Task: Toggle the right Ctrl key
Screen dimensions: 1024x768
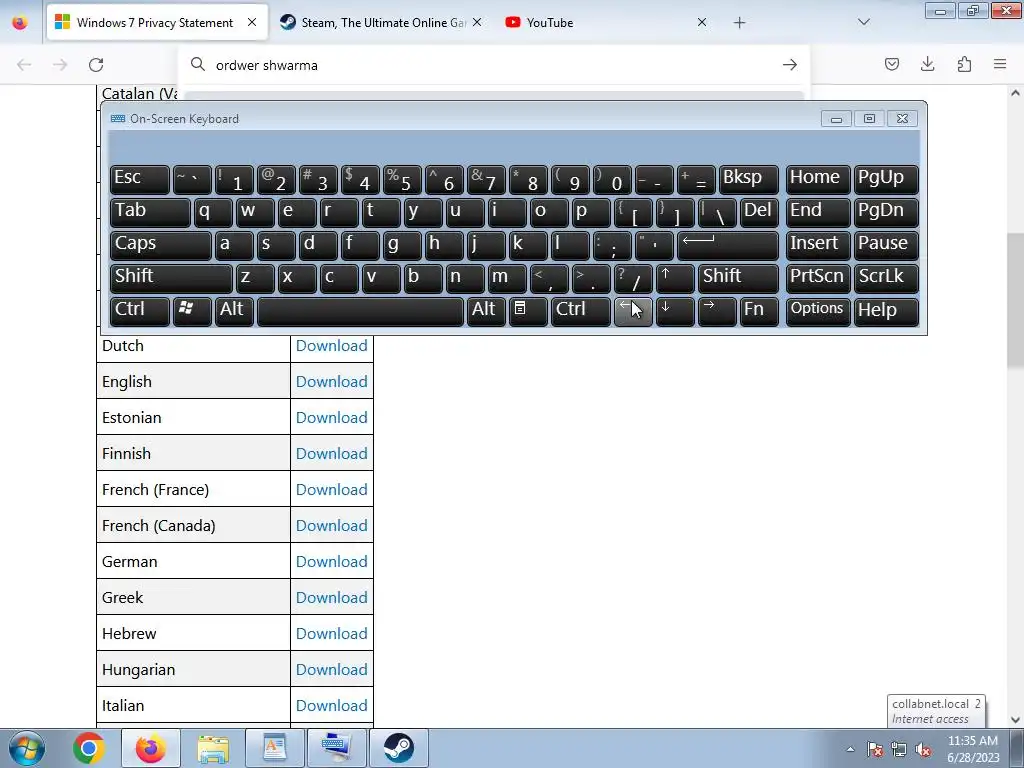Action: [581, 311]
